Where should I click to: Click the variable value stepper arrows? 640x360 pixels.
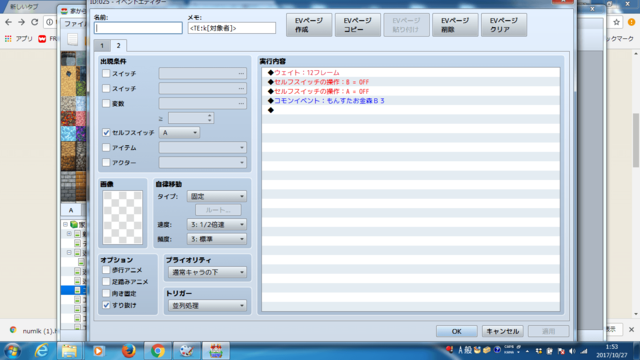(209, 118)
